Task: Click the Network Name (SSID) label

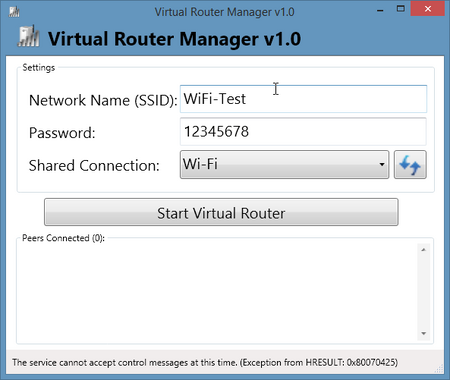Action: [103, 100]
